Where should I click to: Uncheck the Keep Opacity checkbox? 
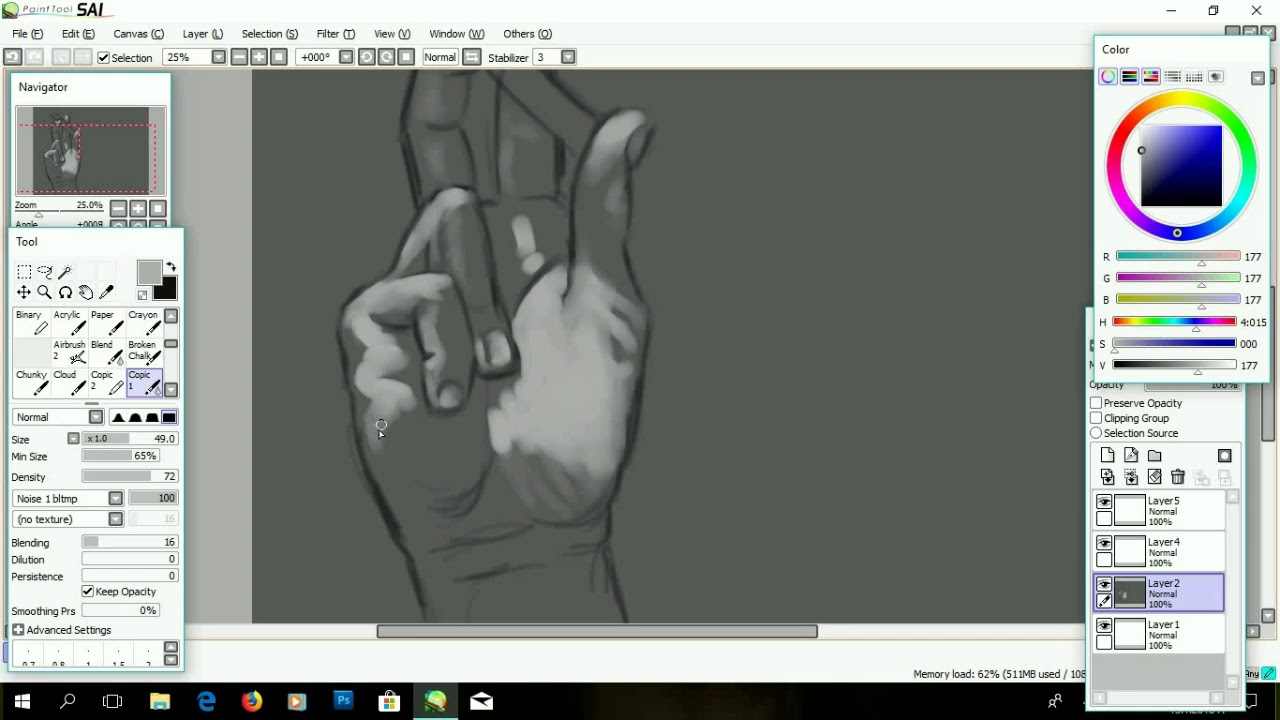88,592
